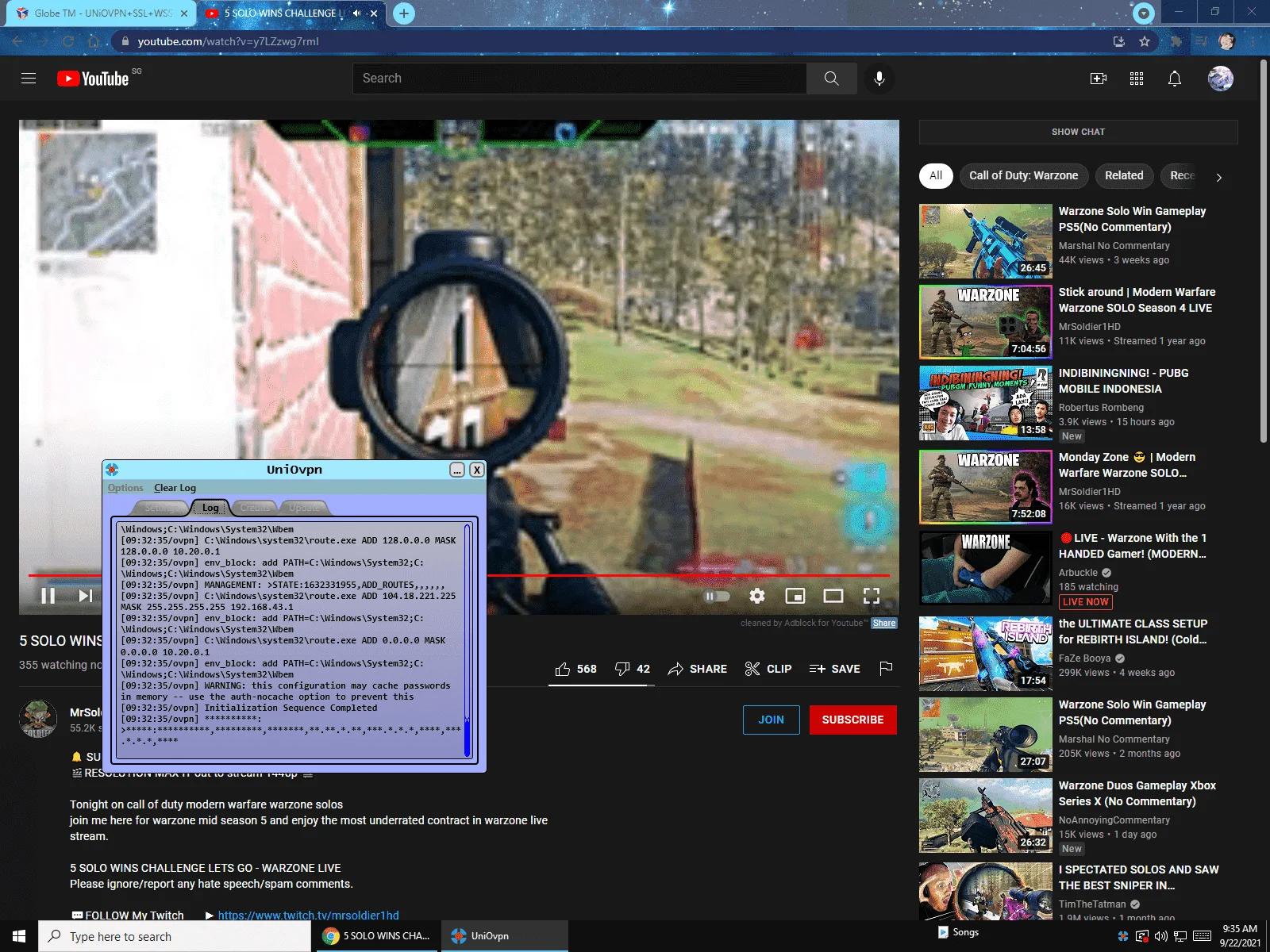Open the YouTube guide hamburger menu
The image size is (1270, 952).
(29, 79)
